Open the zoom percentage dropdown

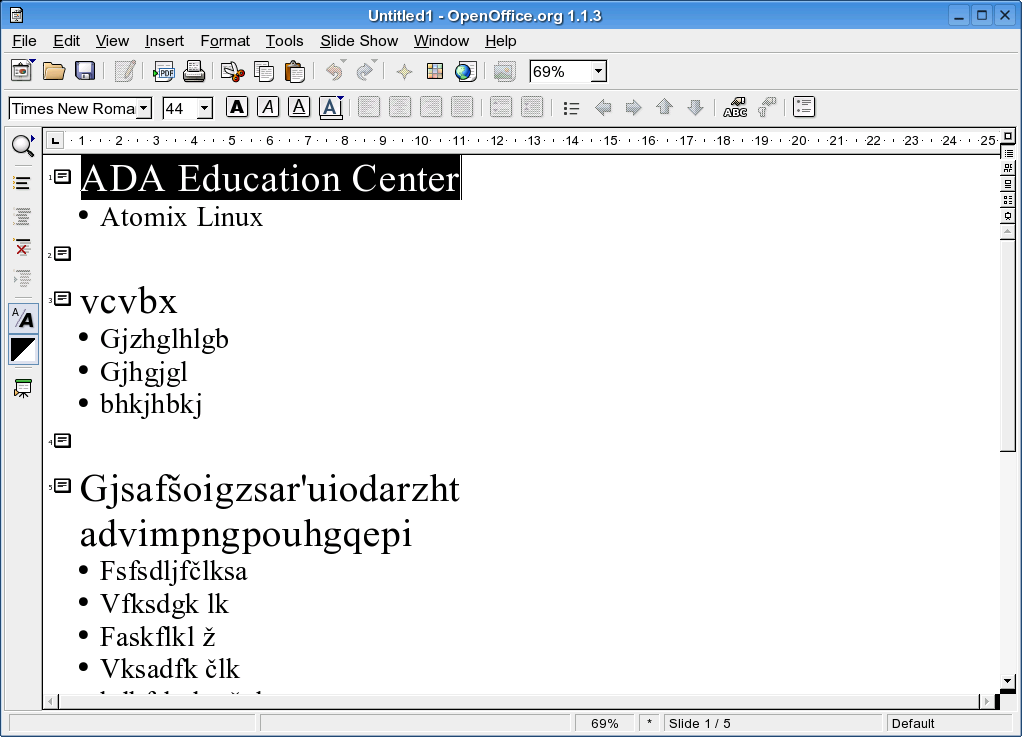[598, 71]
